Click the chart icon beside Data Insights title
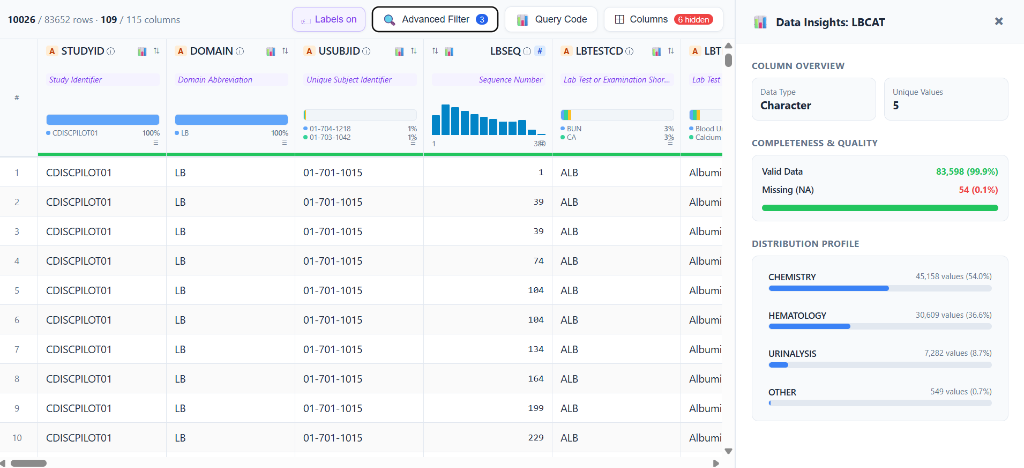The width and height of the screenshot is (1024, 468). tap(760, 22)
